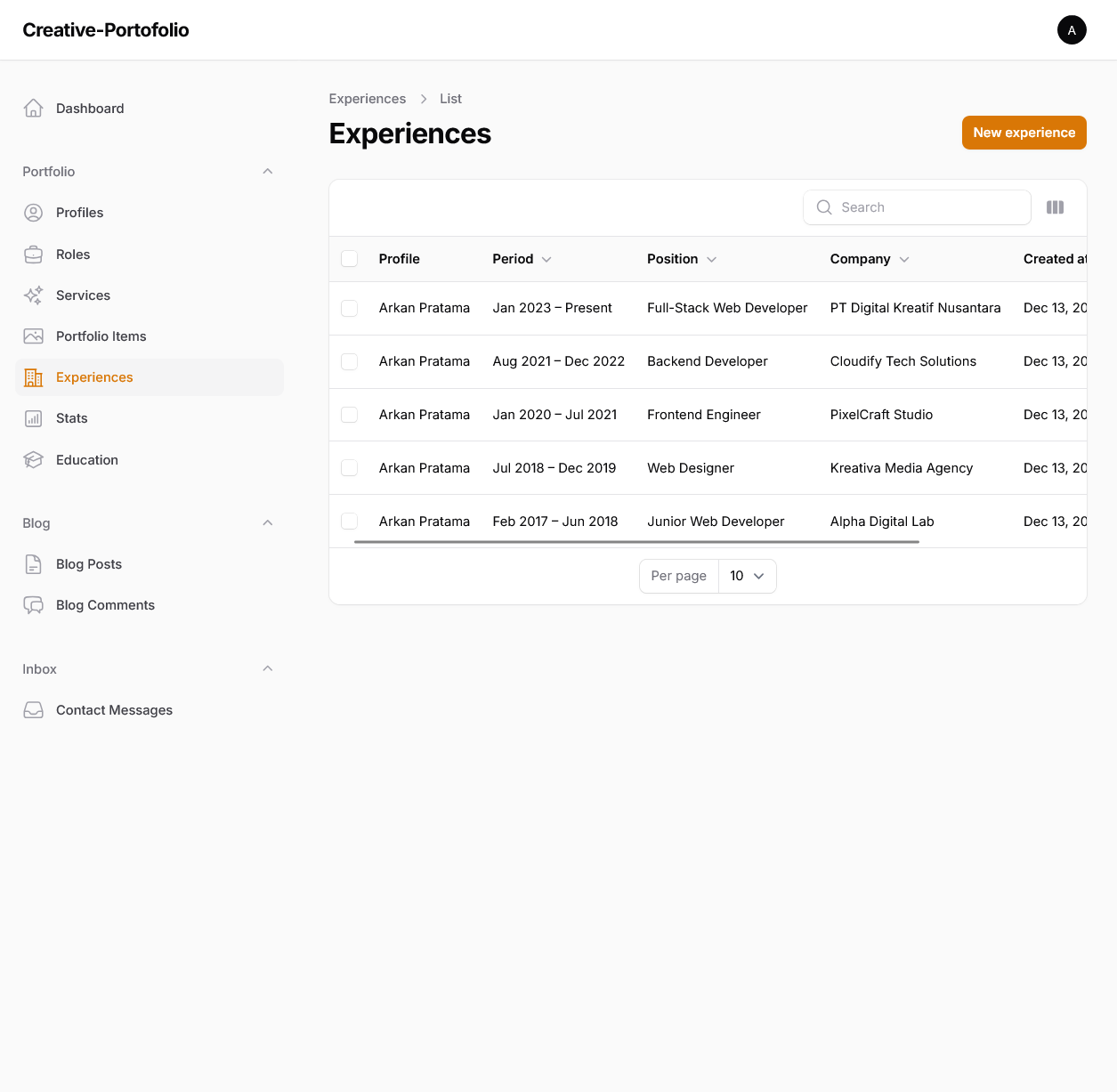The width and height of the screenshot is (1117, 1092).
Task: Click the Roles briefcase icon
Action: [33, 255]
